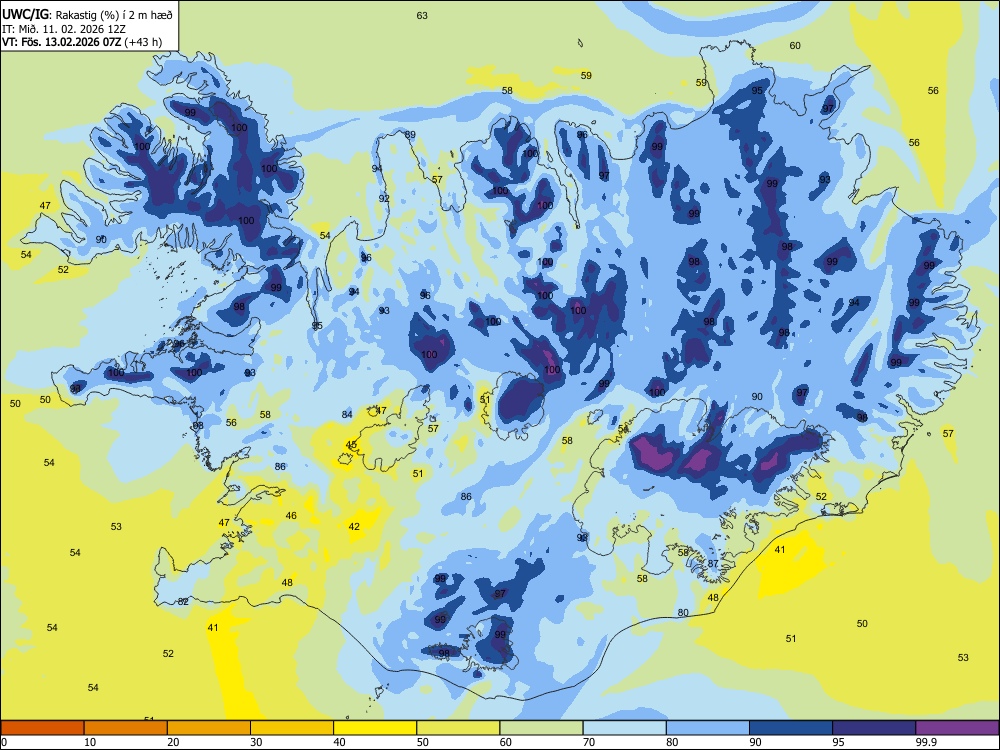The image size is (1000, 750).
Task: Click the dark orange 0–10 legend swatch
Action: (x=42, y=728)
